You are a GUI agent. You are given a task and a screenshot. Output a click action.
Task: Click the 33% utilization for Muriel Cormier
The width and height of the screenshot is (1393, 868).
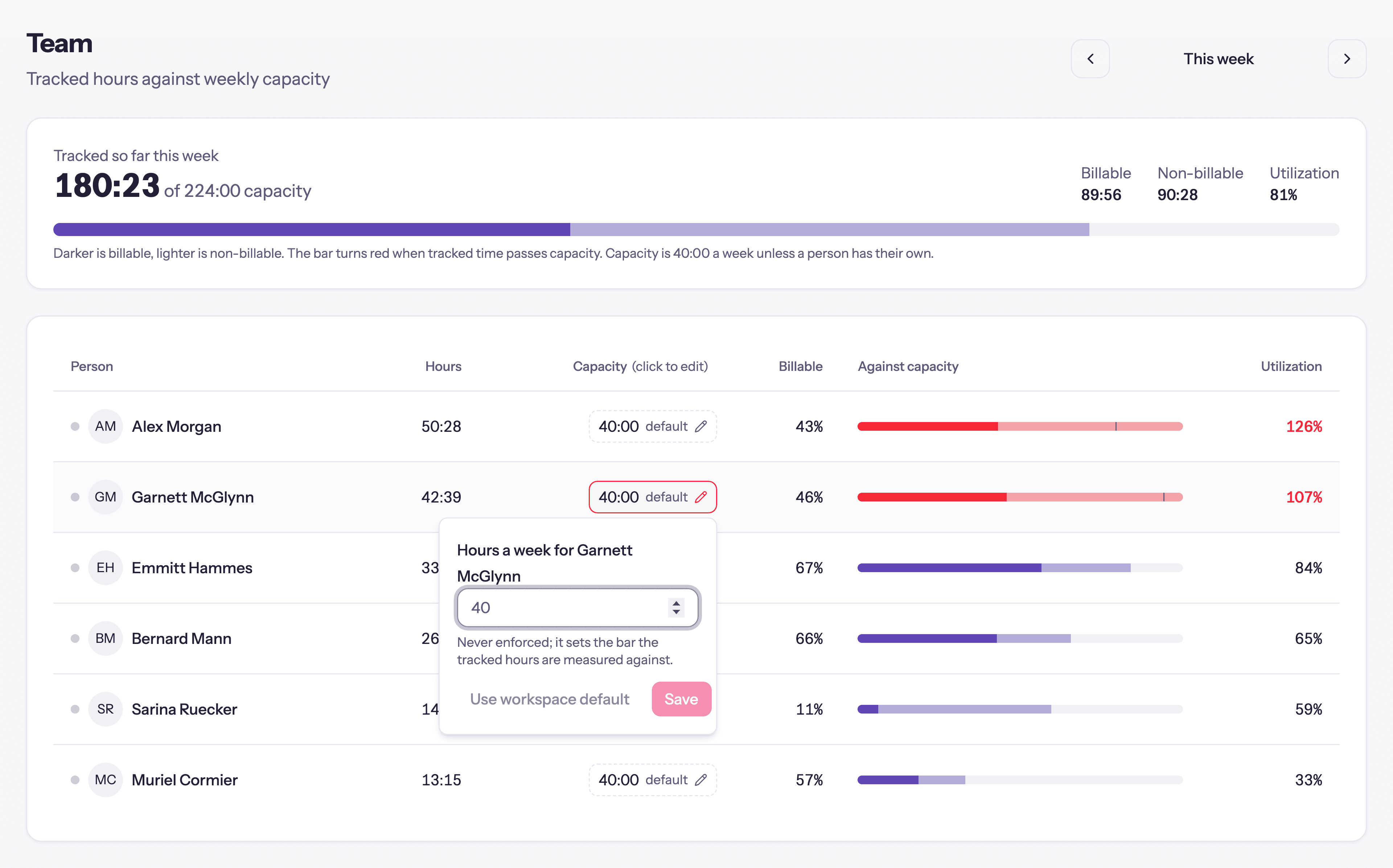click(1308, 780)
